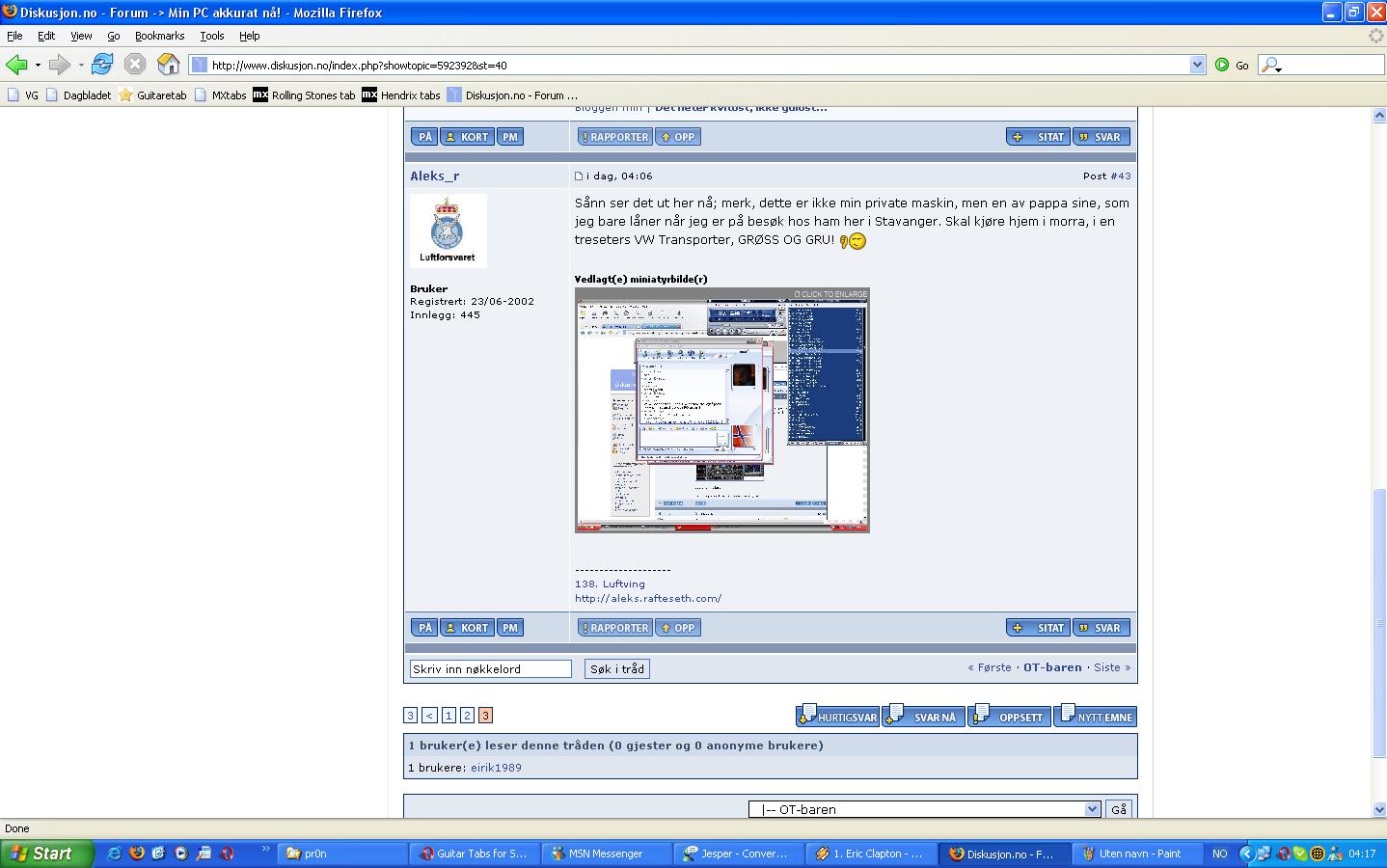Click the NYTT EMNE button
1387x868 pixels.
[1096, 717]
